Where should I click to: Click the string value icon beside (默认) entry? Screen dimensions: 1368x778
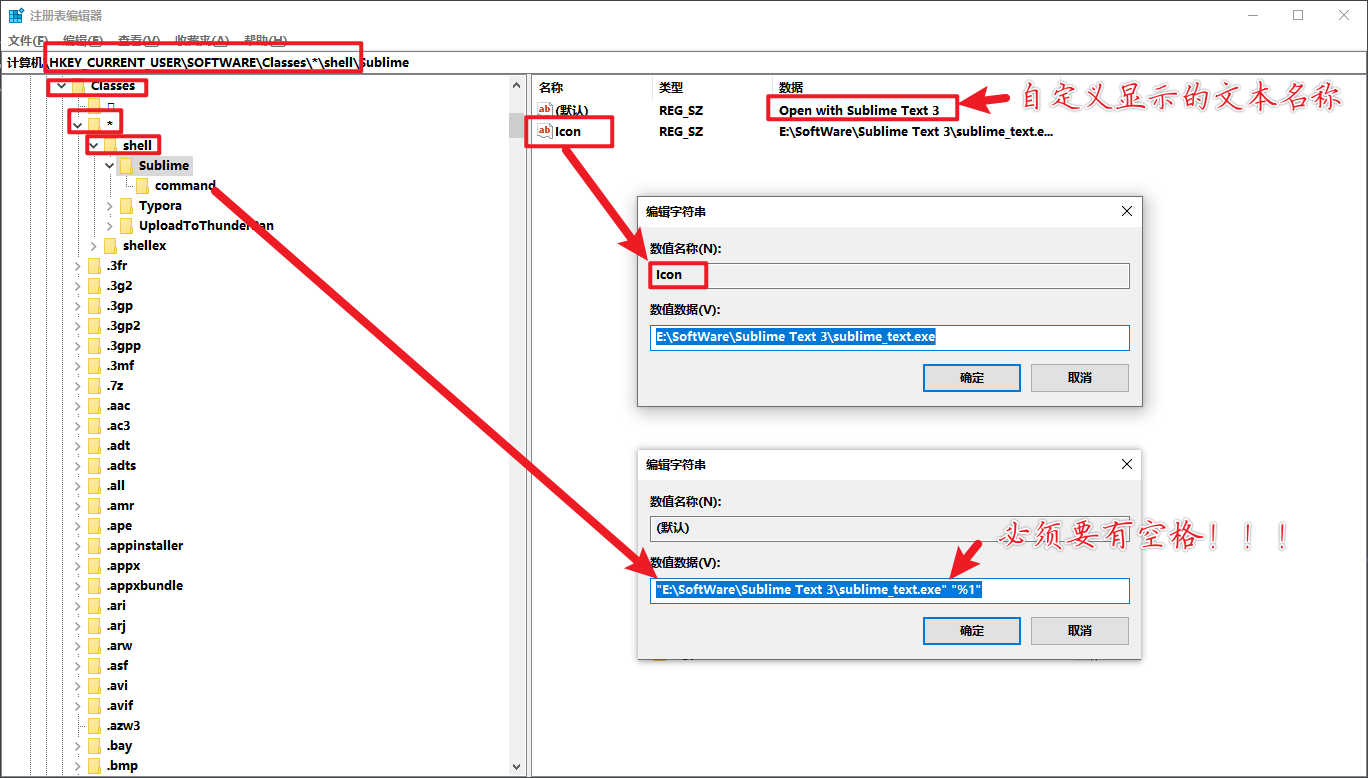(545, 110)
